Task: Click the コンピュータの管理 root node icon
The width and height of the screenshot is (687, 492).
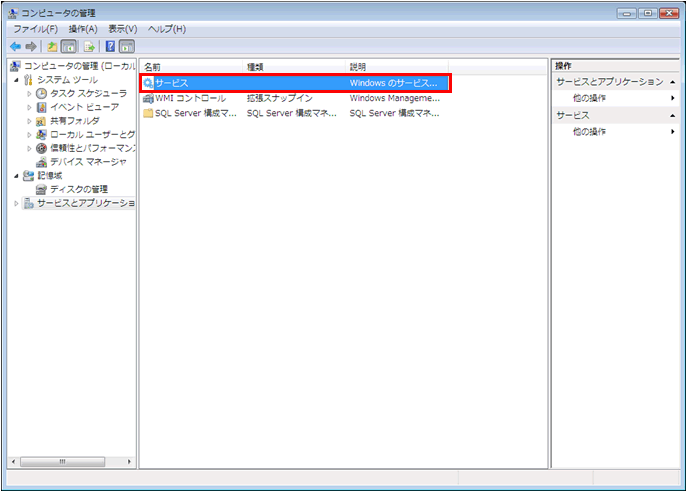Action: pyautogui.click(x=15, y=66)
